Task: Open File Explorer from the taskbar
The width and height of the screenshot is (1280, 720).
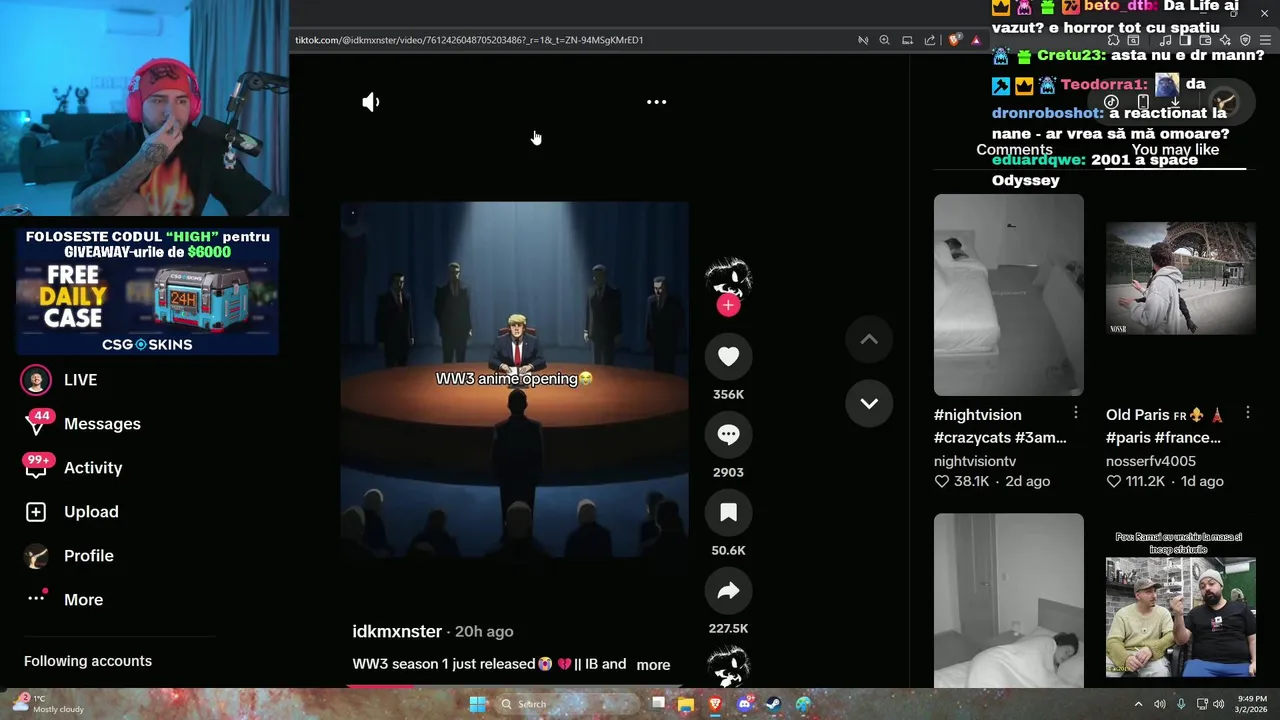Action: pyautogui.click(x=686, y=704)
